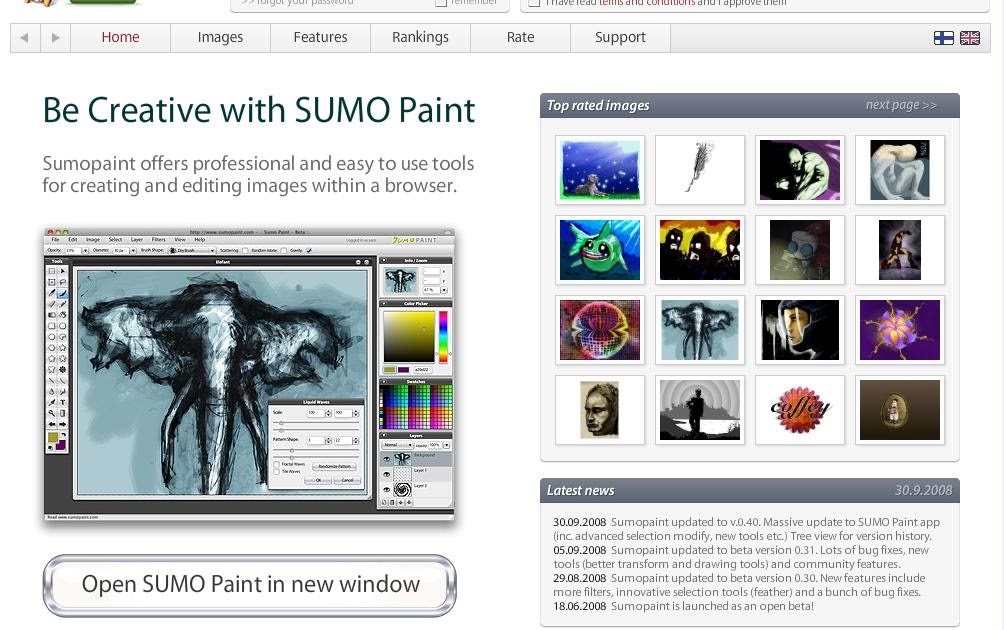Open the Filters menu in Sumo Paint

click(x=158, y=239)
